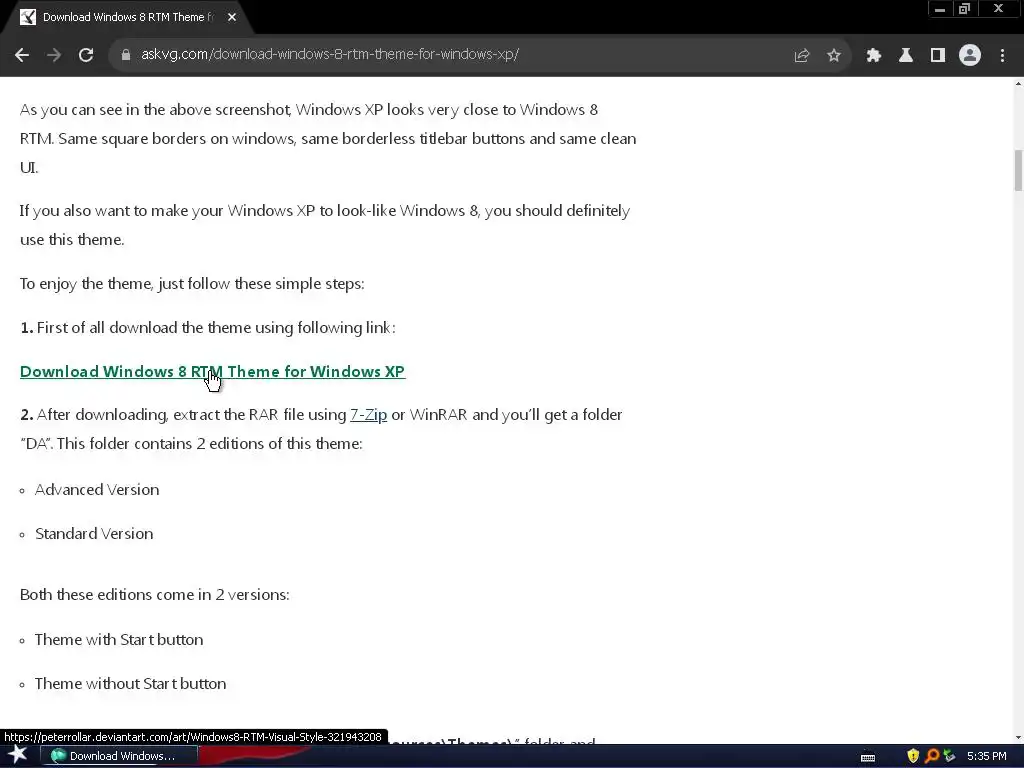Click the keyboard icon in system tray

pos(867,757)
